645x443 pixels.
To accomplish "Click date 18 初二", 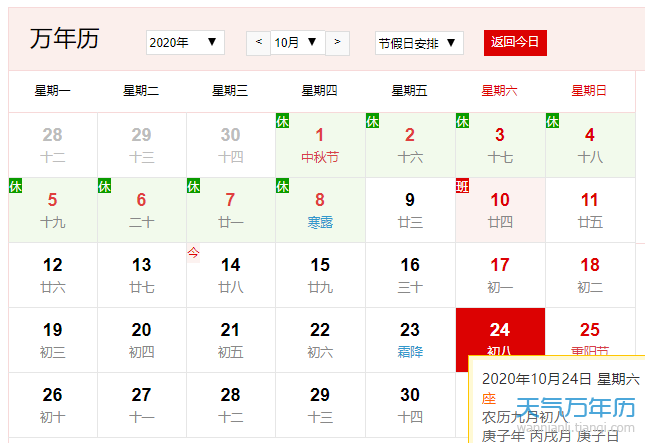I will pyautogui.click(x=590, y=275).
